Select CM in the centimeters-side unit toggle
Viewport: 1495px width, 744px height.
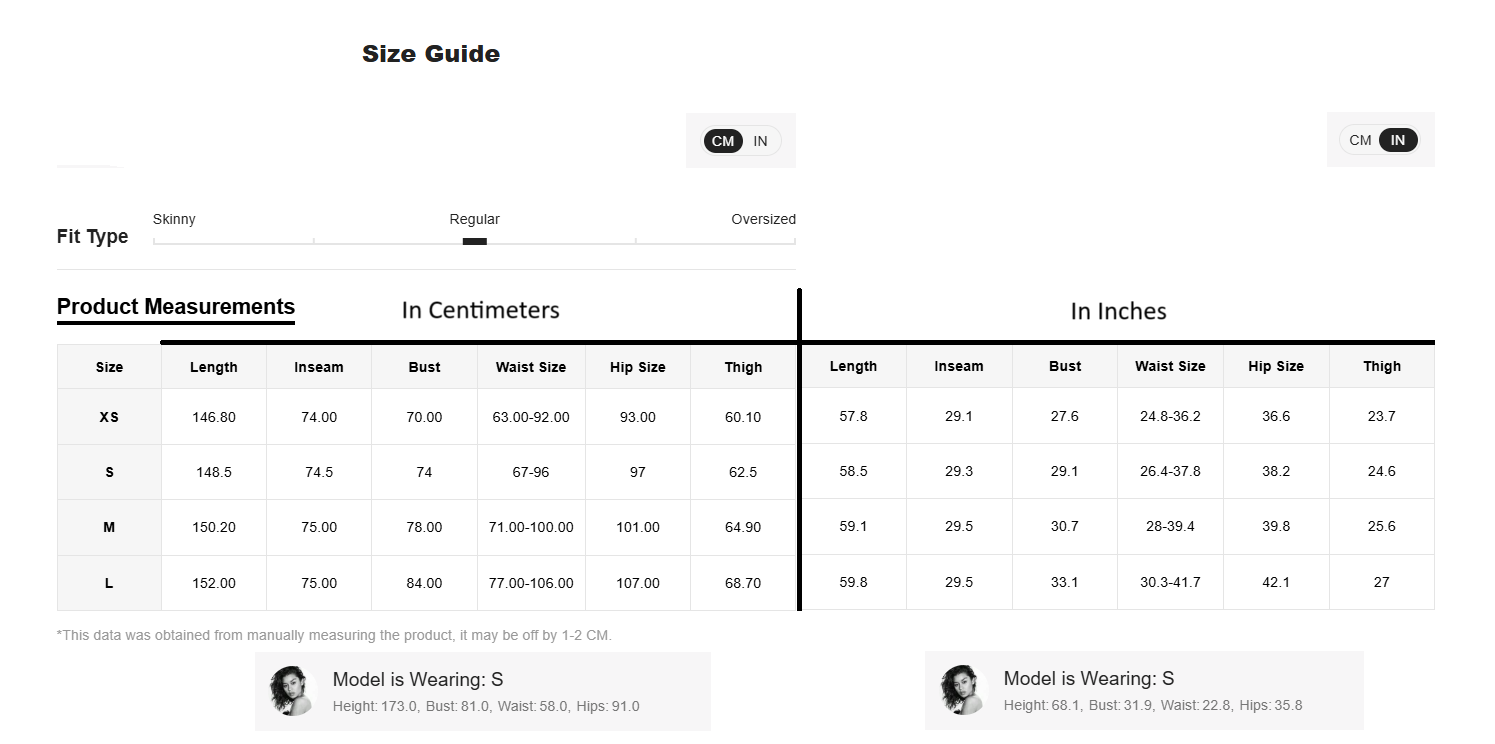click(x=723, y=141)
